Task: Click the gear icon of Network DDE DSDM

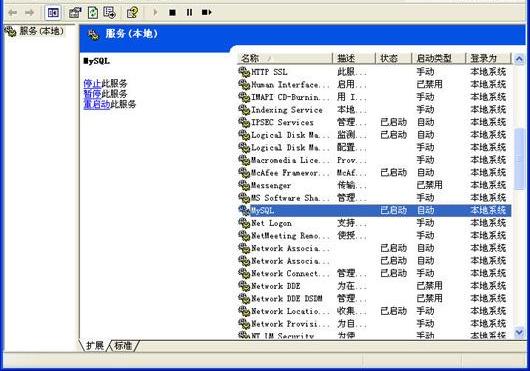Action: (244, 299)
